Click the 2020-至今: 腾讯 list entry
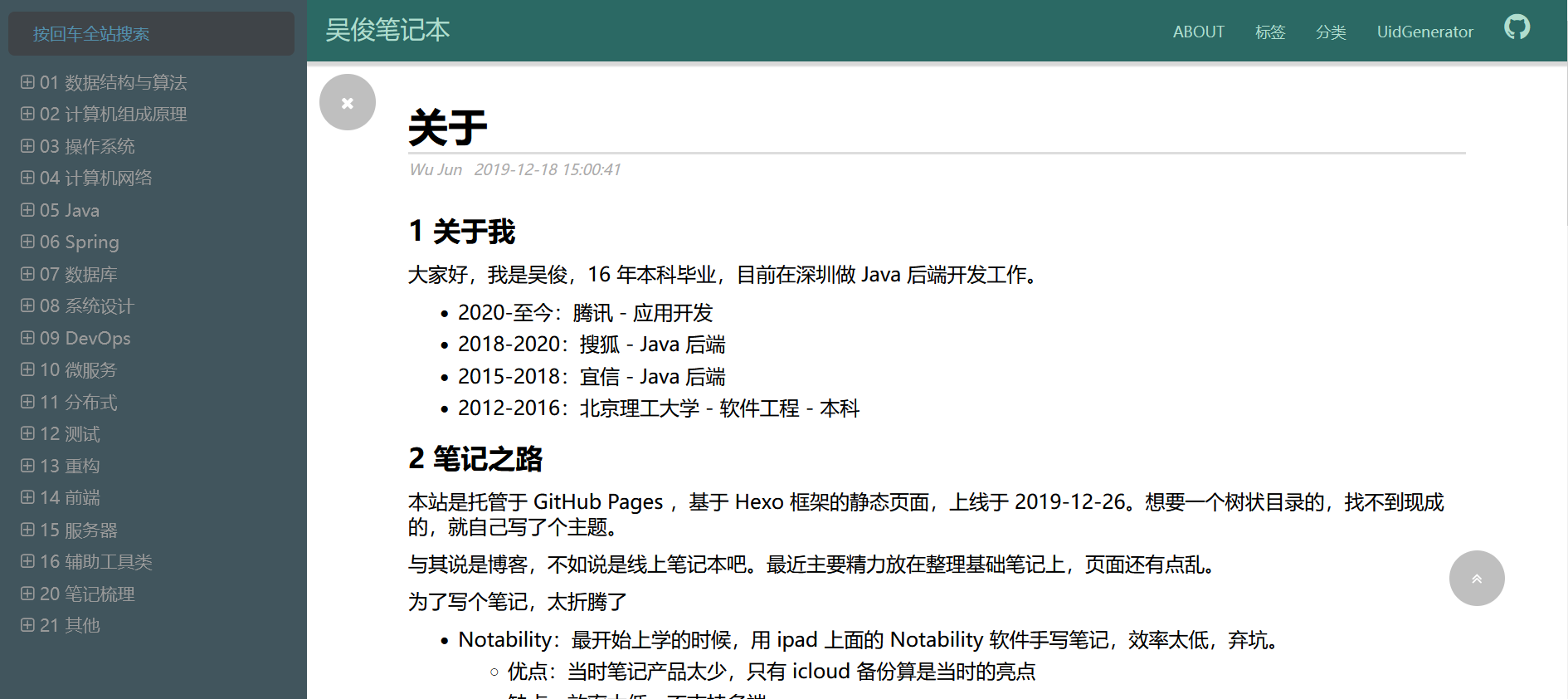Image resolution: width=1568 pixels, height=699 pixels. (x=586, y=313)
